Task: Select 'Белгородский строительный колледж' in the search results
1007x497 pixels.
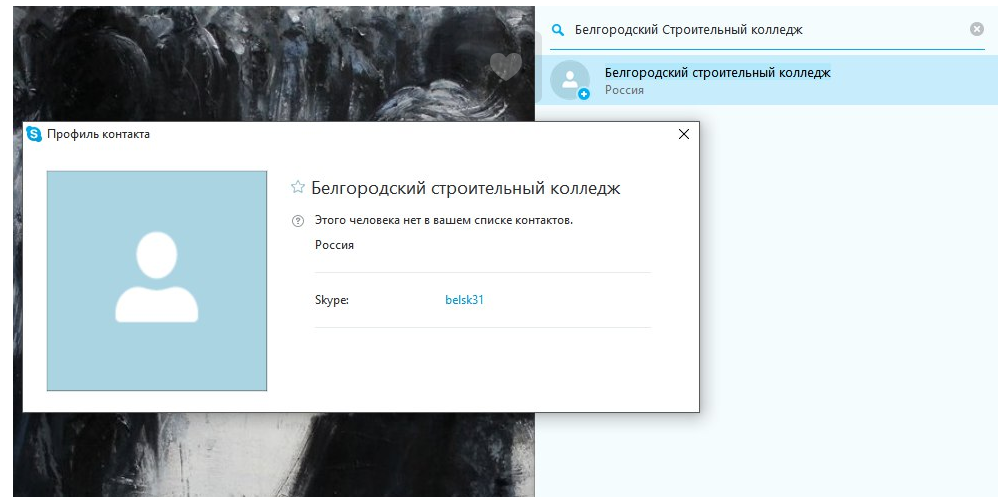Action: click(717, 73)
